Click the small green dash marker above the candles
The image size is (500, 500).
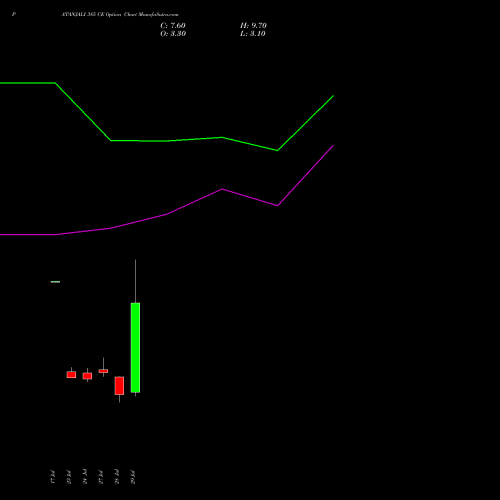click(x=55, y=282)
